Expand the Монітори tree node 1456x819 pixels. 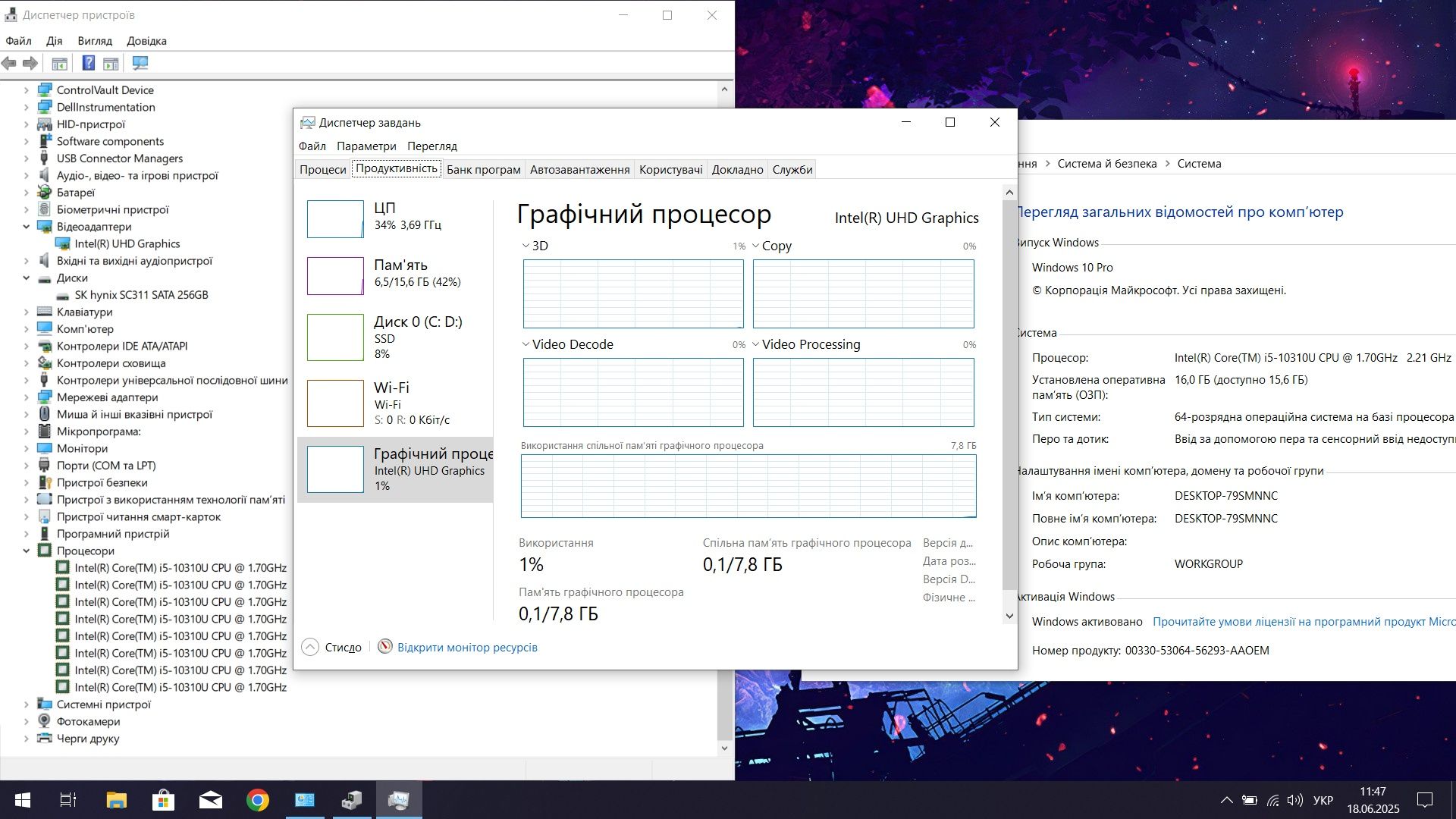(27, 449)
